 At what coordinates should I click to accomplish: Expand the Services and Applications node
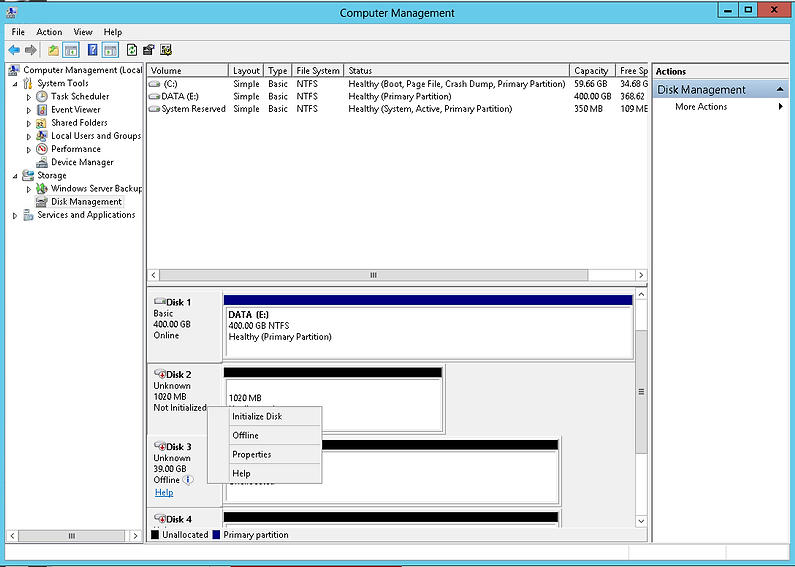(x=15, y=216)
